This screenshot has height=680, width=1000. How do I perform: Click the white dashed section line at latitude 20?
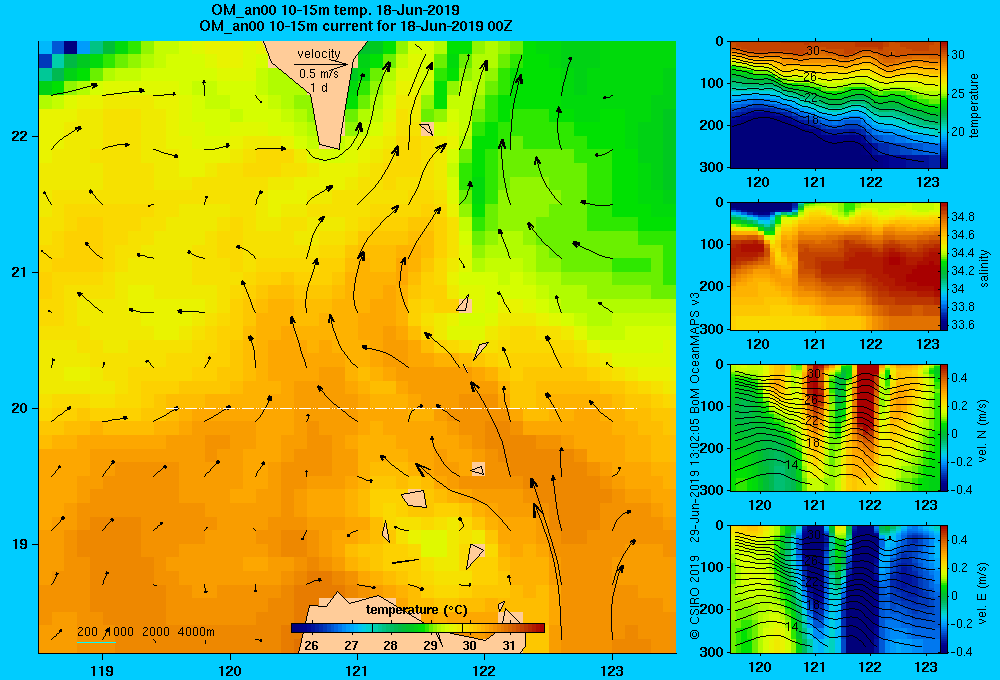(401, 408)
